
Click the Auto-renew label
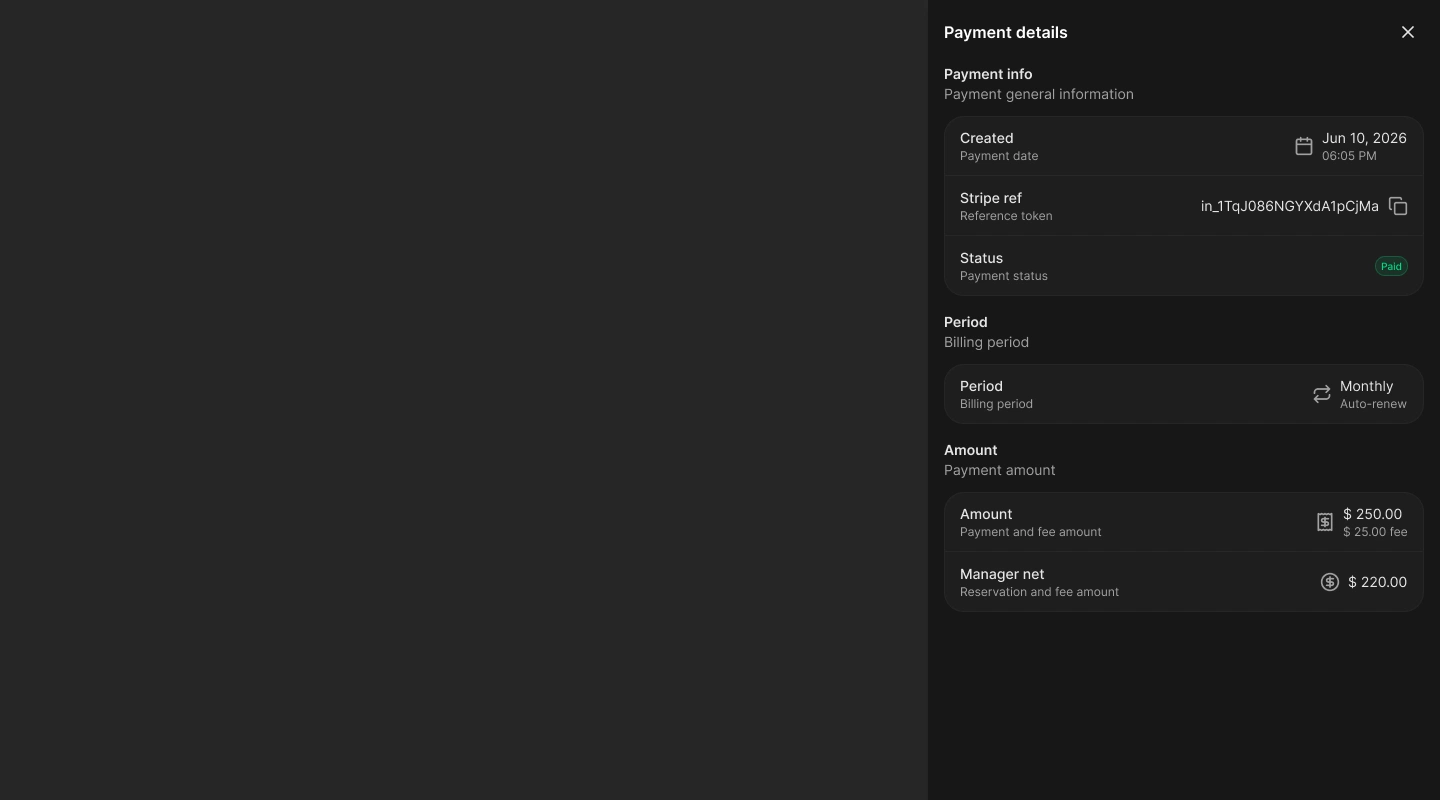pyautogui.click(x=1373, y=404)
